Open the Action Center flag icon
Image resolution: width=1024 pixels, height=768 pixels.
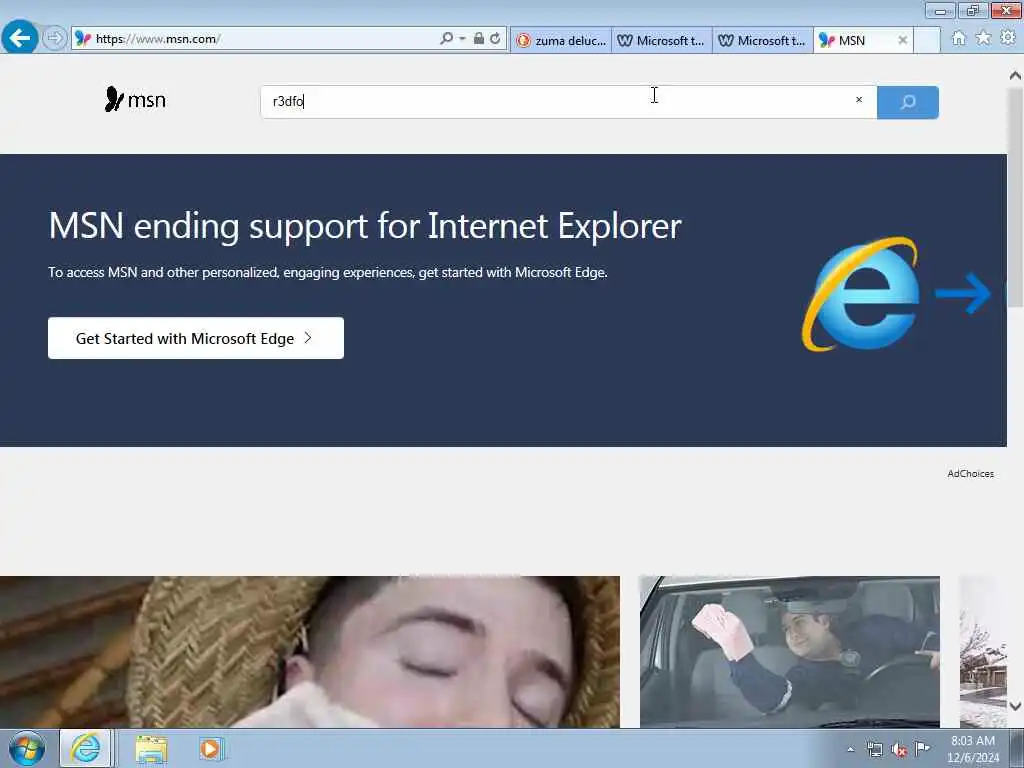(922, 749)
